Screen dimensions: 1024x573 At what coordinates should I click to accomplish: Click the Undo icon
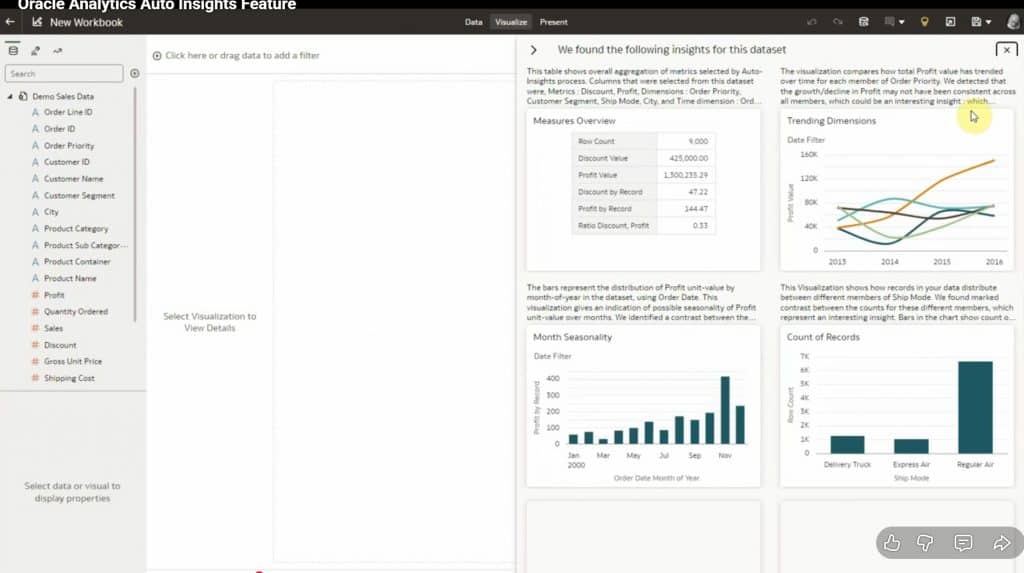click(812, 22)
